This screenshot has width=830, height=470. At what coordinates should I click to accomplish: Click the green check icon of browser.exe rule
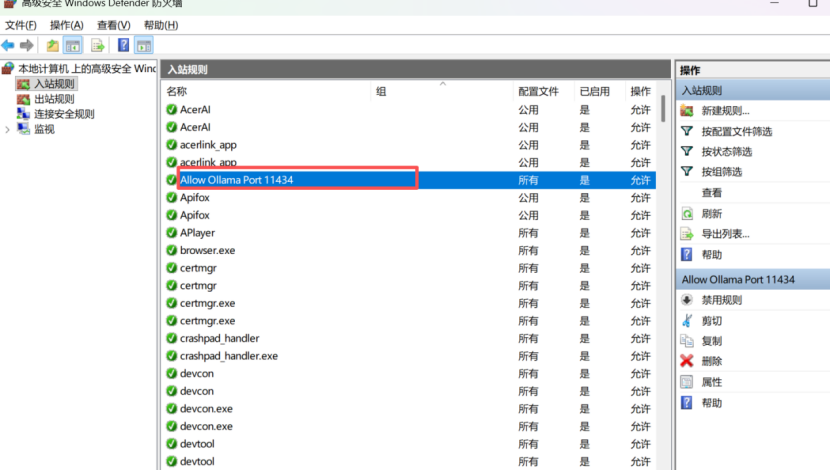(x=172, y=250)
